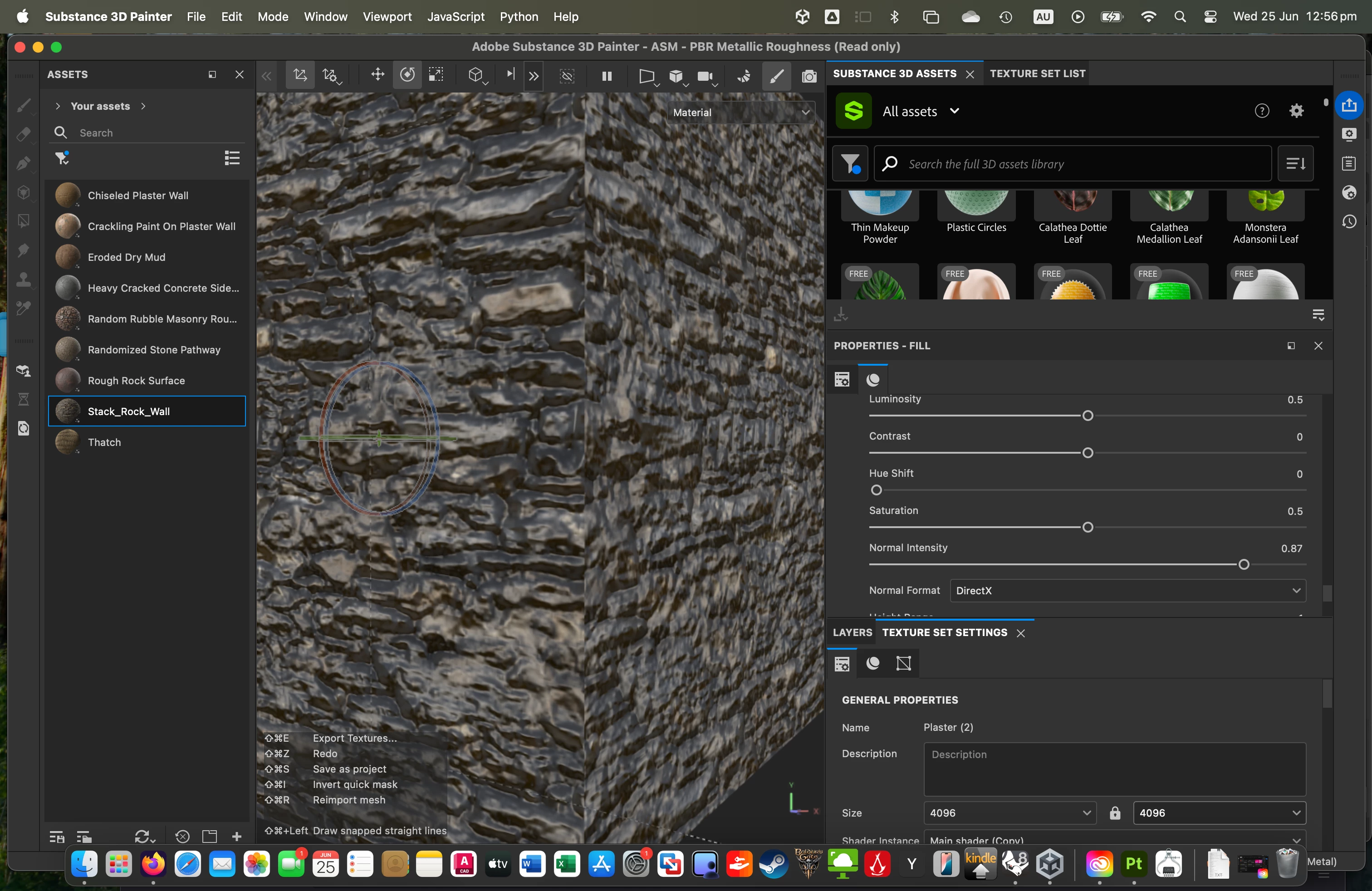Select the scale manipulator tool
The image size is (1372, 891).
436,75
